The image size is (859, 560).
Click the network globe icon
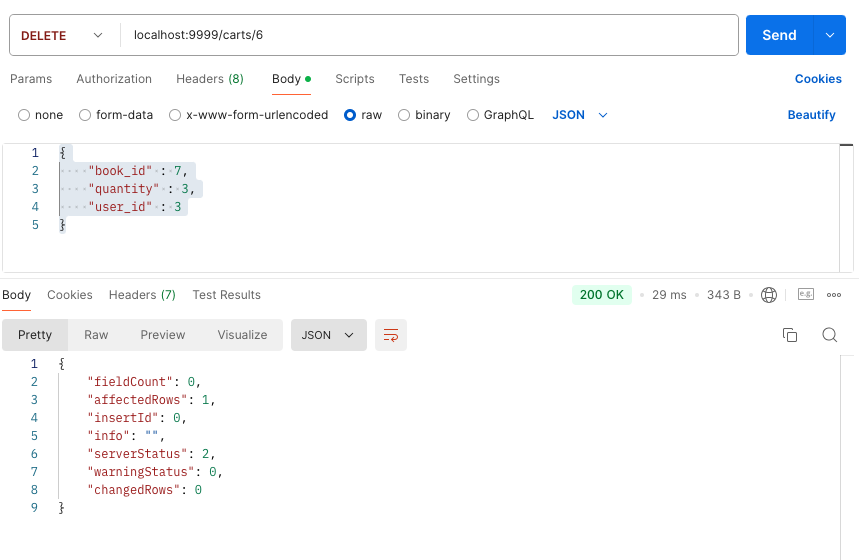pos(769,295)
